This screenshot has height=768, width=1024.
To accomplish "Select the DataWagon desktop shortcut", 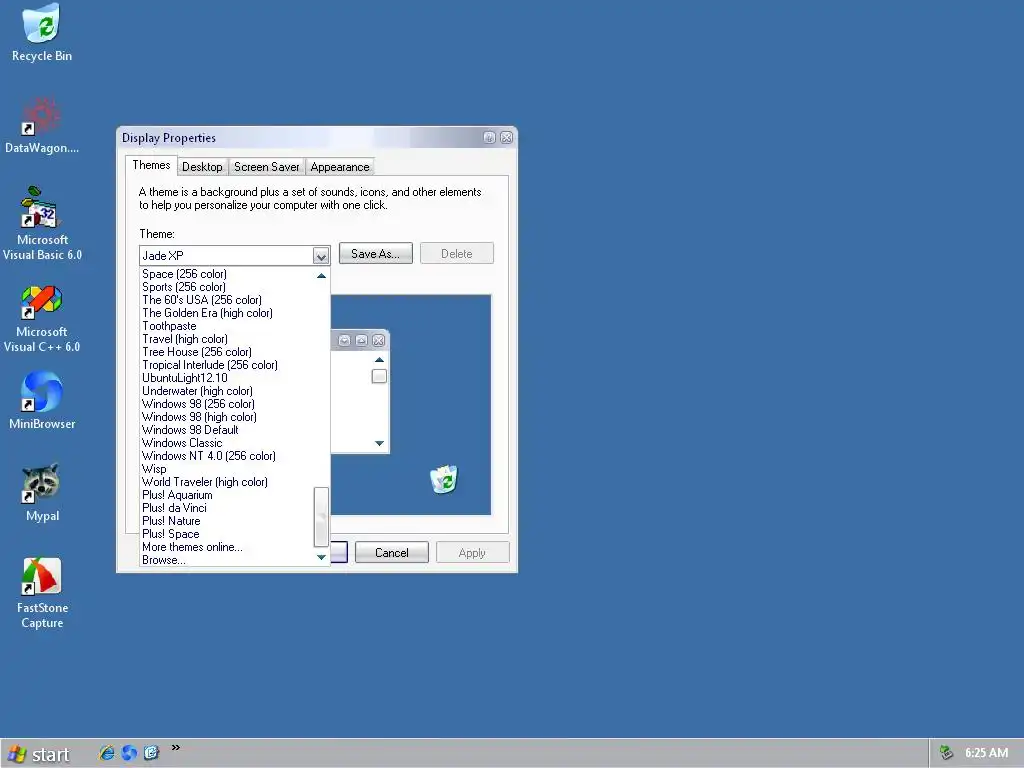I will coord(42,125).
